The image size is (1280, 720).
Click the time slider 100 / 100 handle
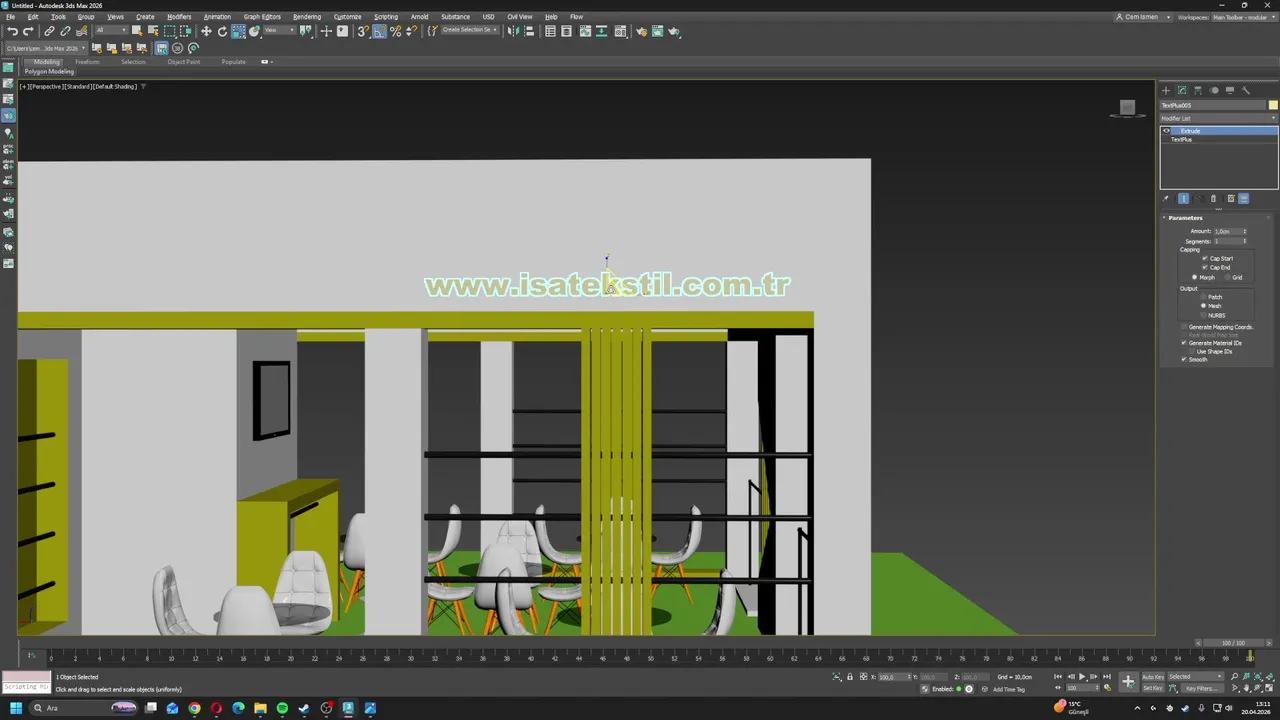1233,643
